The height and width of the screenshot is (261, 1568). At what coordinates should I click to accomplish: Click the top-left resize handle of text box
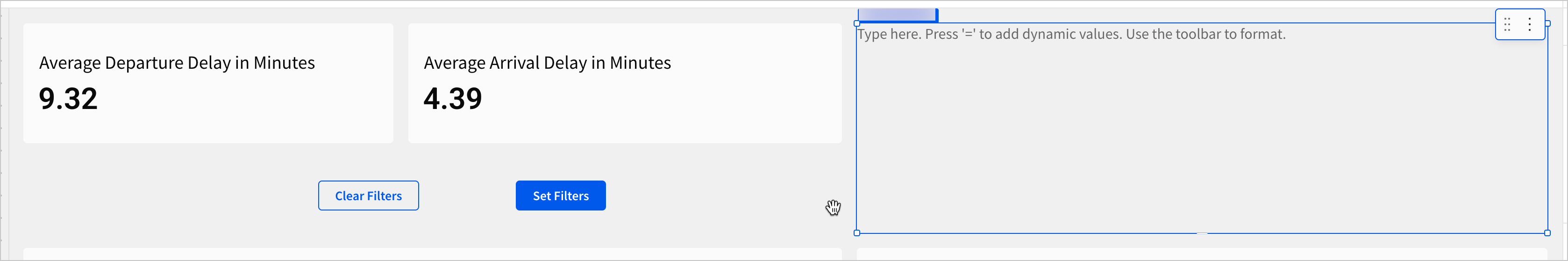coord(857,24)
